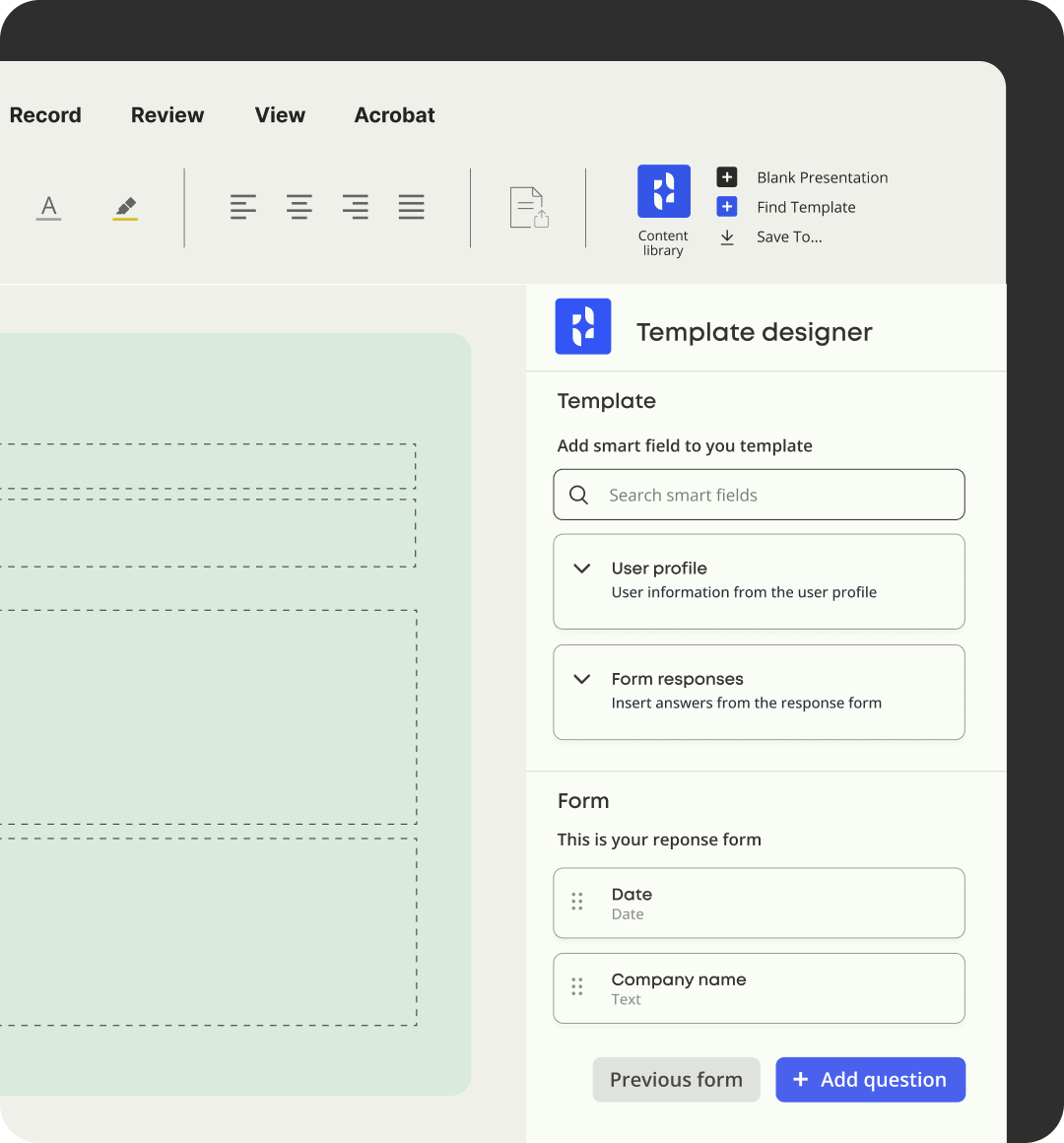Center align the text
The image size is (1064, 1143).
(299, 207)
